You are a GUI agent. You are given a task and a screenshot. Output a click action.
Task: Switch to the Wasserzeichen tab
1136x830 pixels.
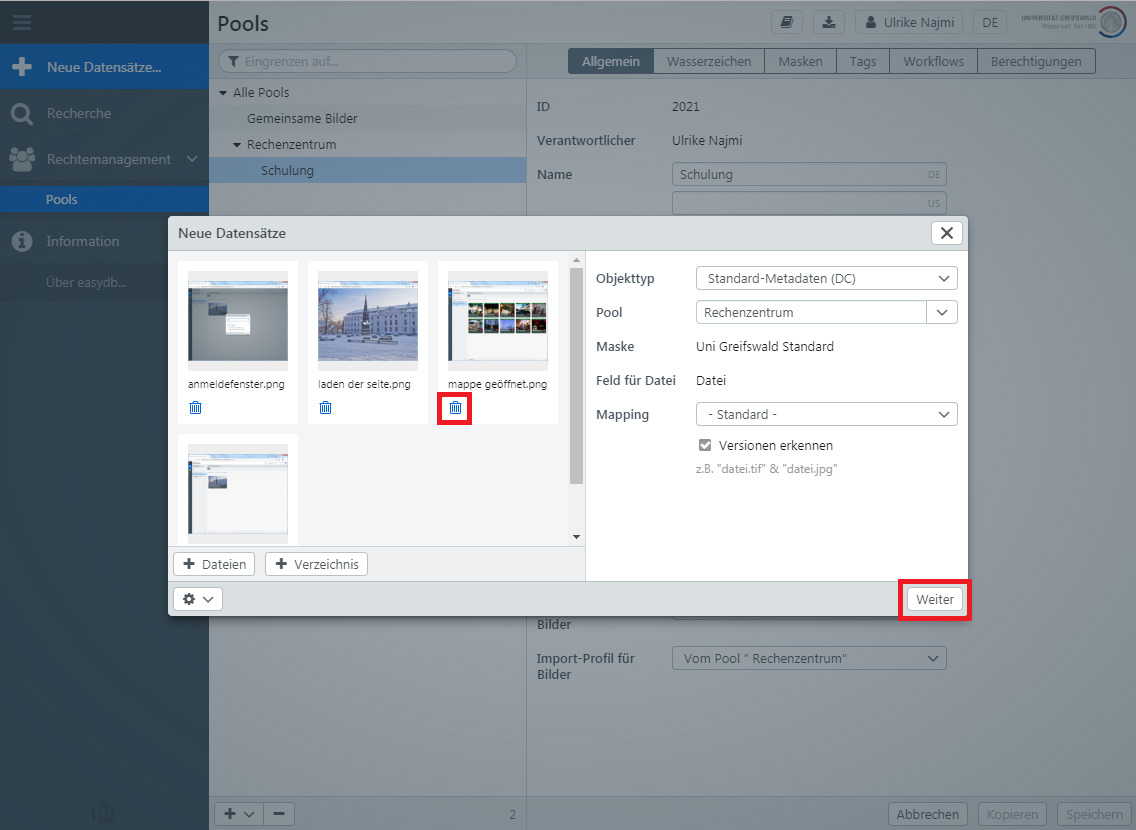click(x=709, y=61)
